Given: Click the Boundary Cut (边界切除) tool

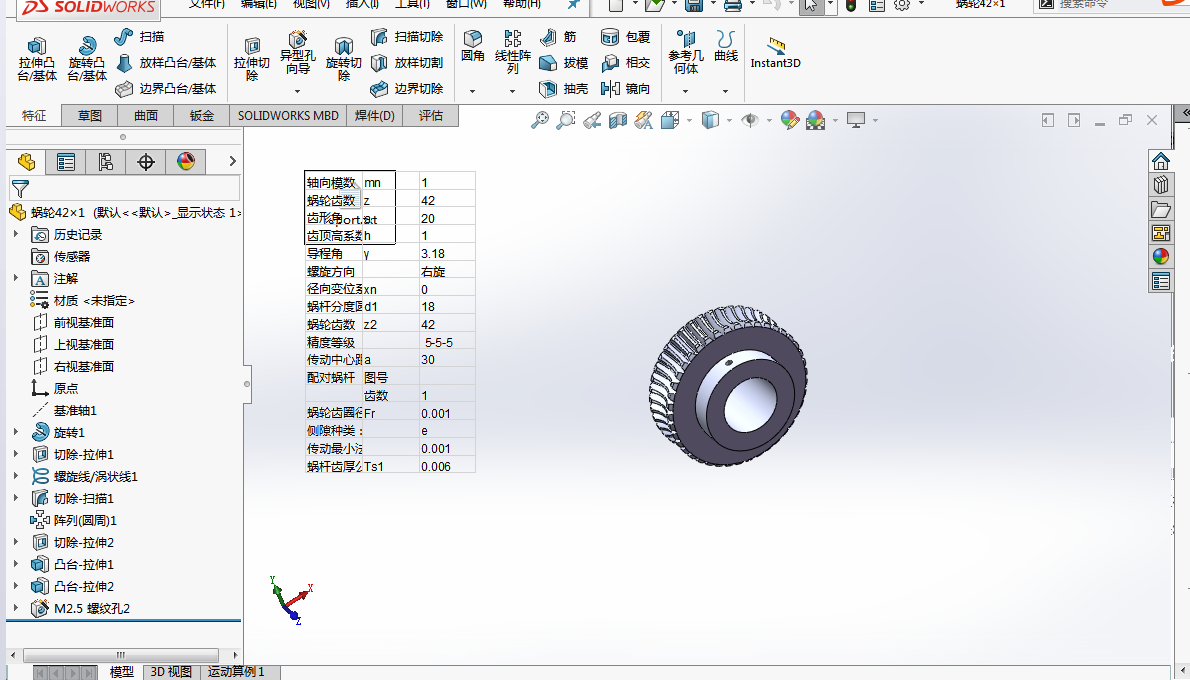Looking at the screenshot, I should click(x=407, y=89).
